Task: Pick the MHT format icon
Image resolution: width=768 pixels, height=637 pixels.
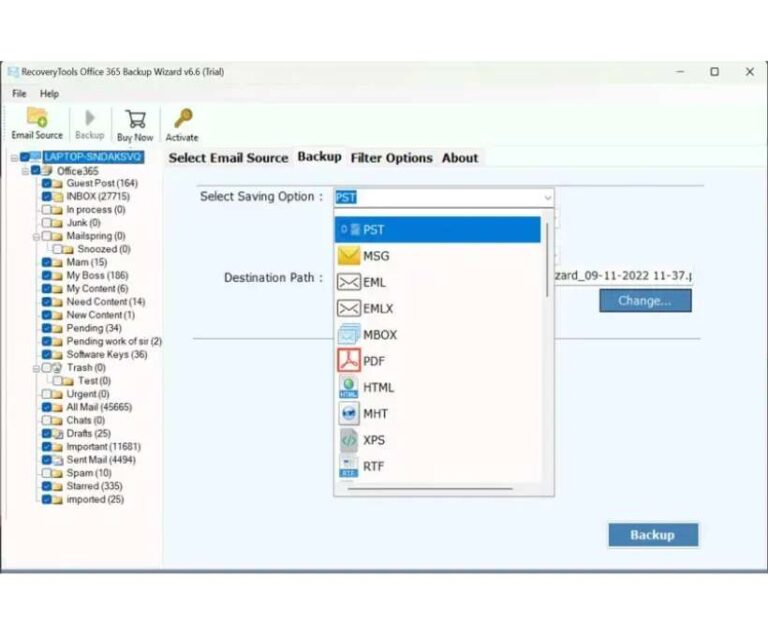Action: 349,413
